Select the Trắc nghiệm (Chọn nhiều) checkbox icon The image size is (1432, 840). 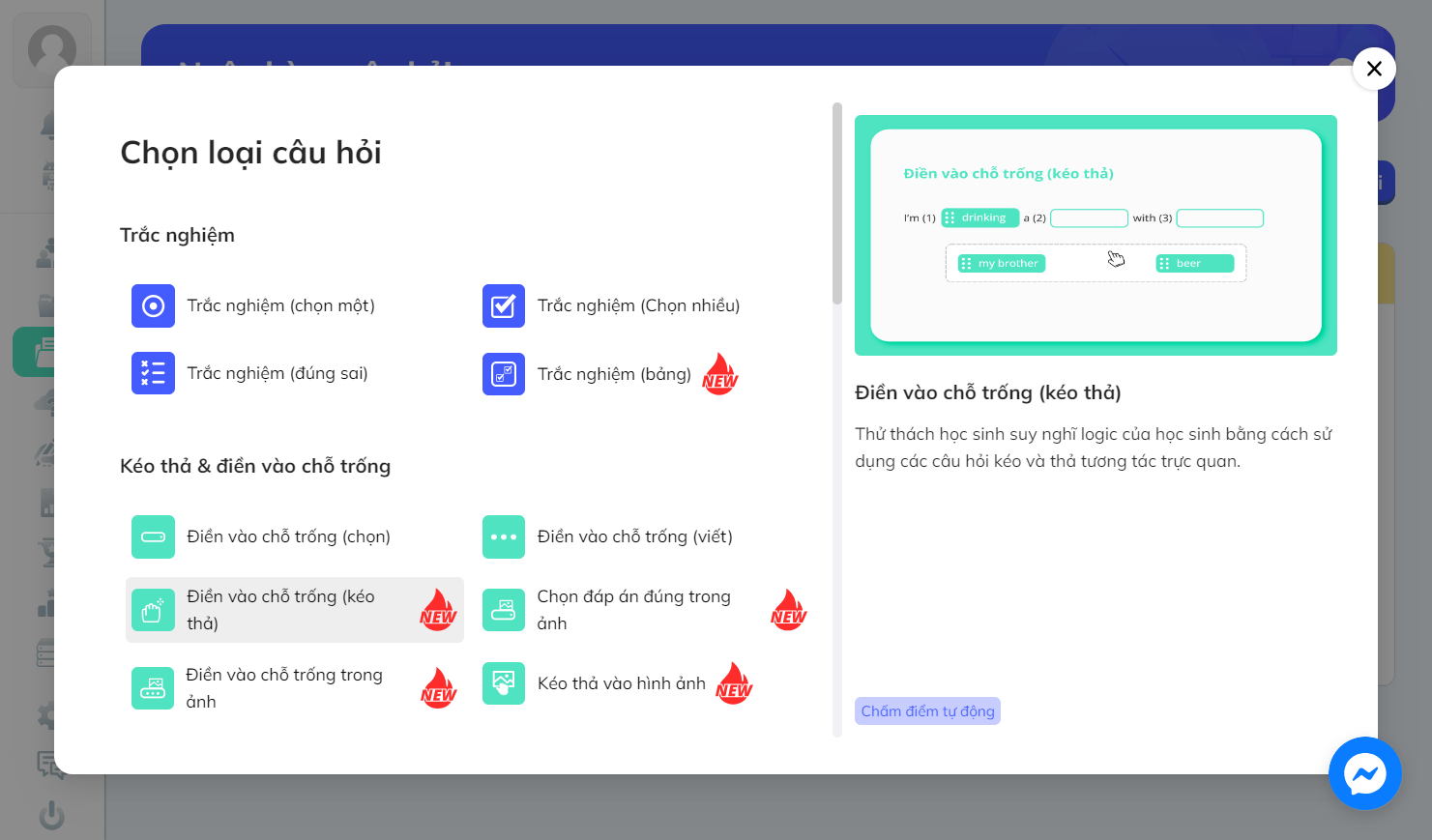[x=503, y=306]
